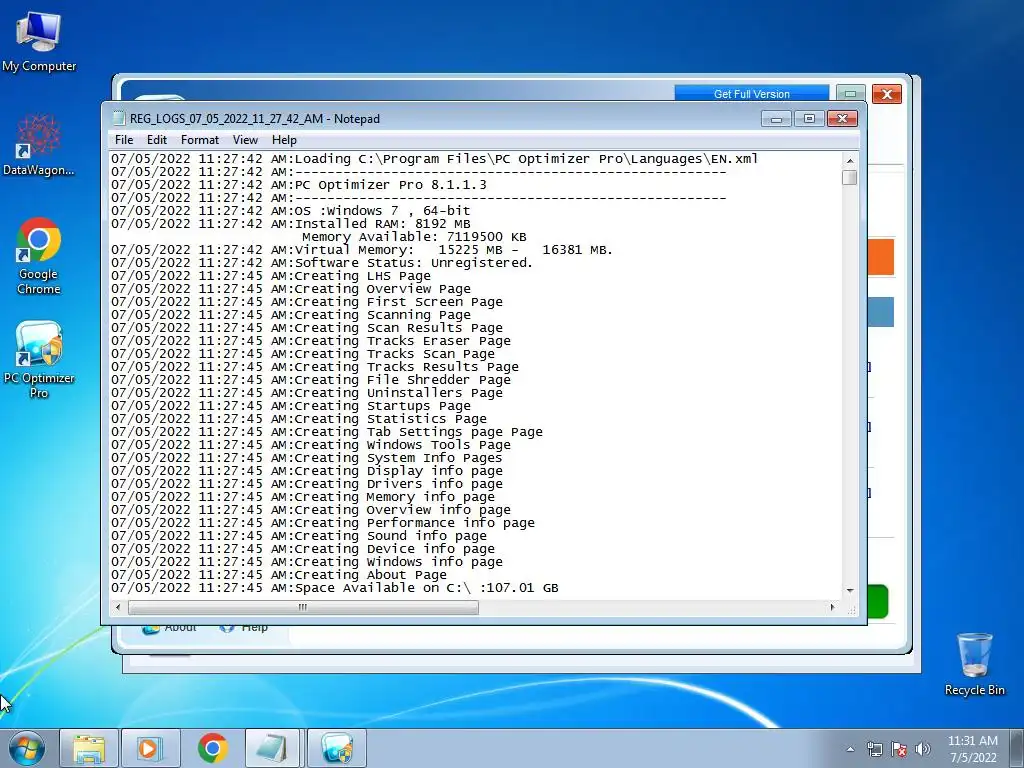Close the Notepad window
Screen dimensions: 1024x768
pyautogui.click(x=842, y=119)
